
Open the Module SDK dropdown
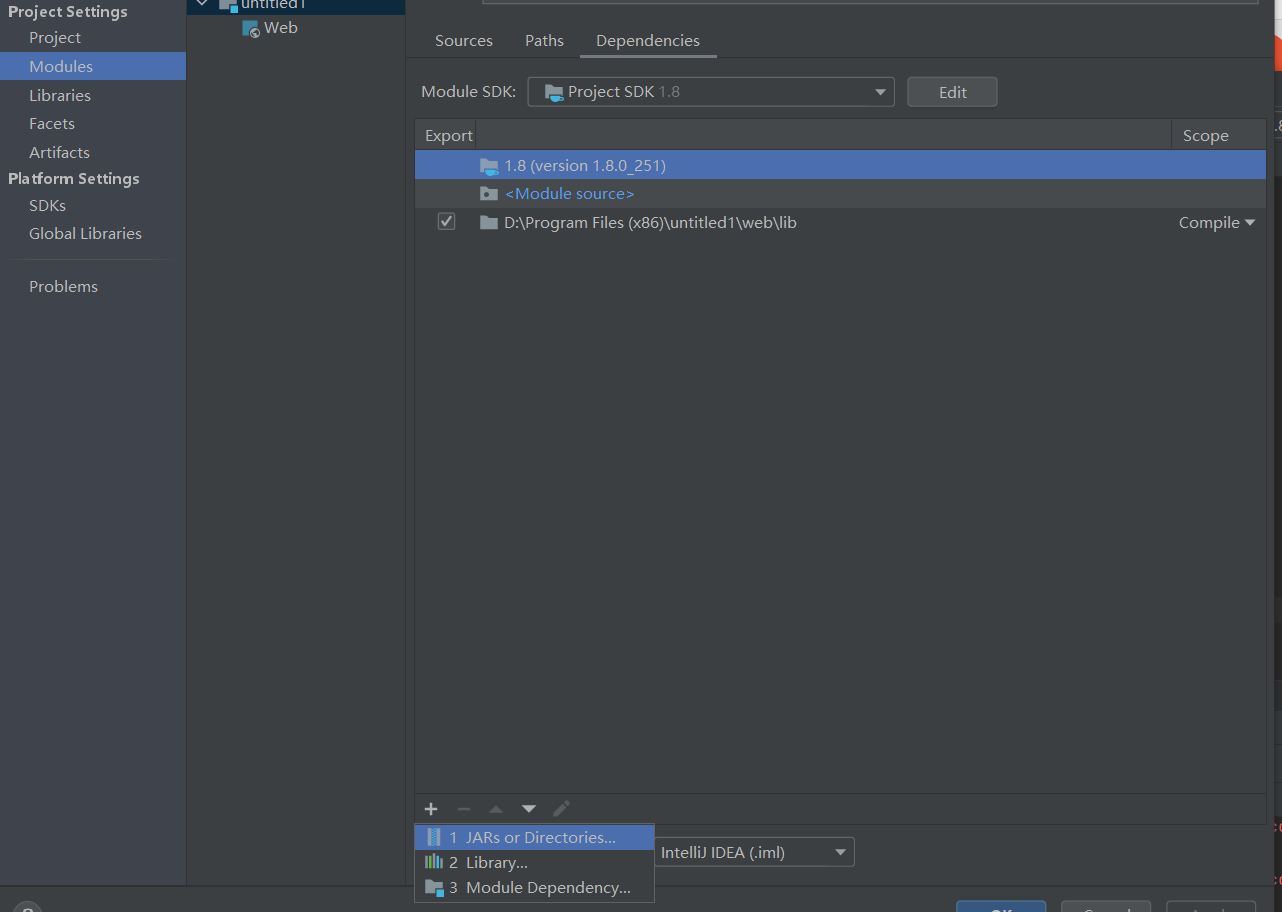pyautogui.click(x=711, y=92)
